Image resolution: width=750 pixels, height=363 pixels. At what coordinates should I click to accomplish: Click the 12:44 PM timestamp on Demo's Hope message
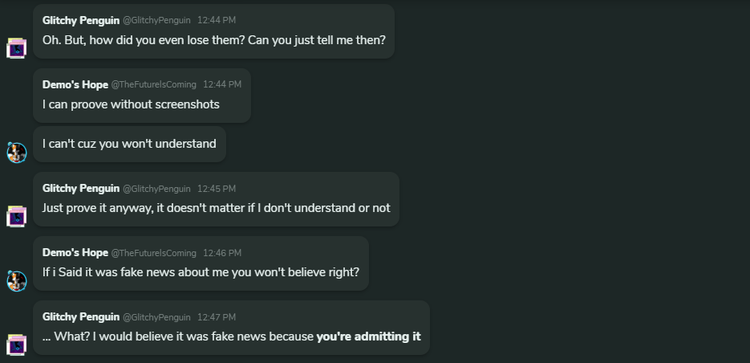coord(222,85)
